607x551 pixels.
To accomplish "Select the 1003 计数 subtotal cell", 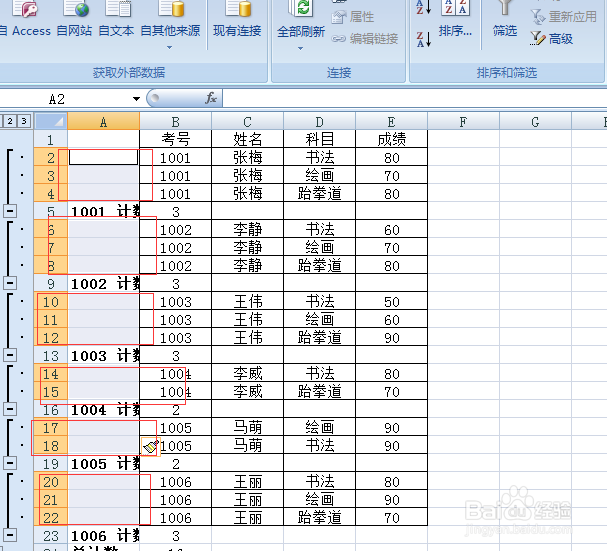I will [x=103, y=355].
